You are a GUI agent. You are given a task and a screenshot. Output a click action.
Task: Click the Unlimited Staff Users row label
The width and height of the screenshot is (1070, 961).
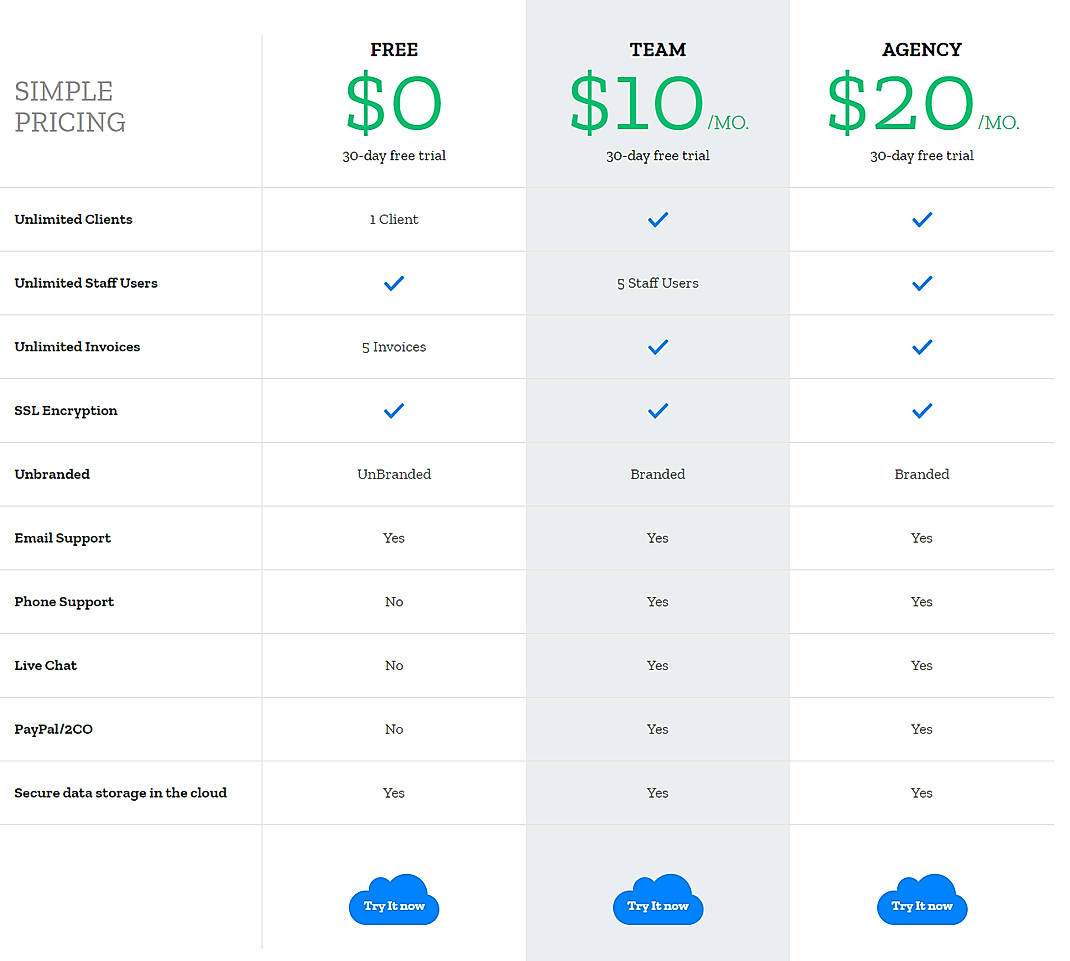coord(86,283)
